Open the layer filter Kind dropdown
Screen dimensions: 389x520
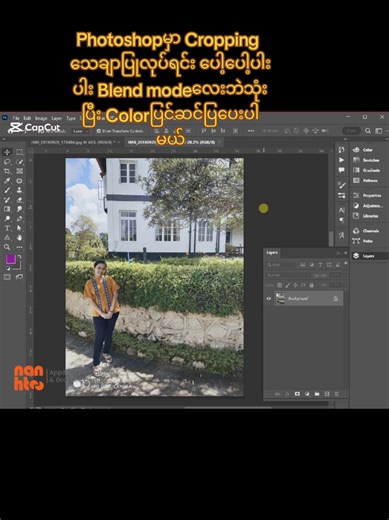click(281, 265)
